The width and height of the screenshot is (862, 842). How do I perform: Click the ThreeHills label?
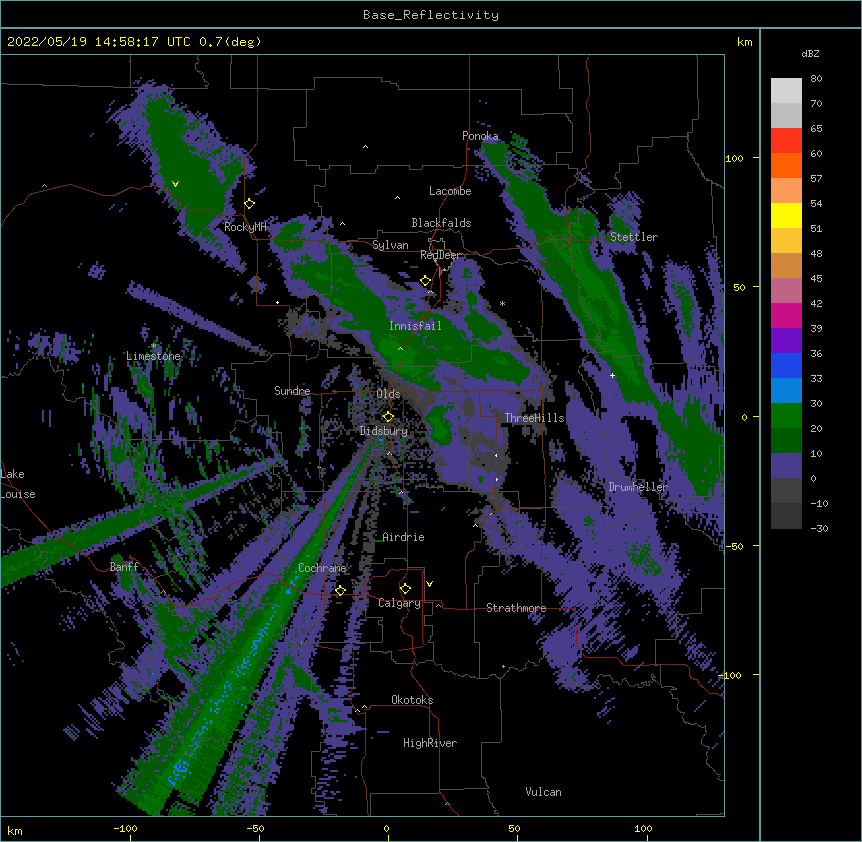(x=534, y=418)
